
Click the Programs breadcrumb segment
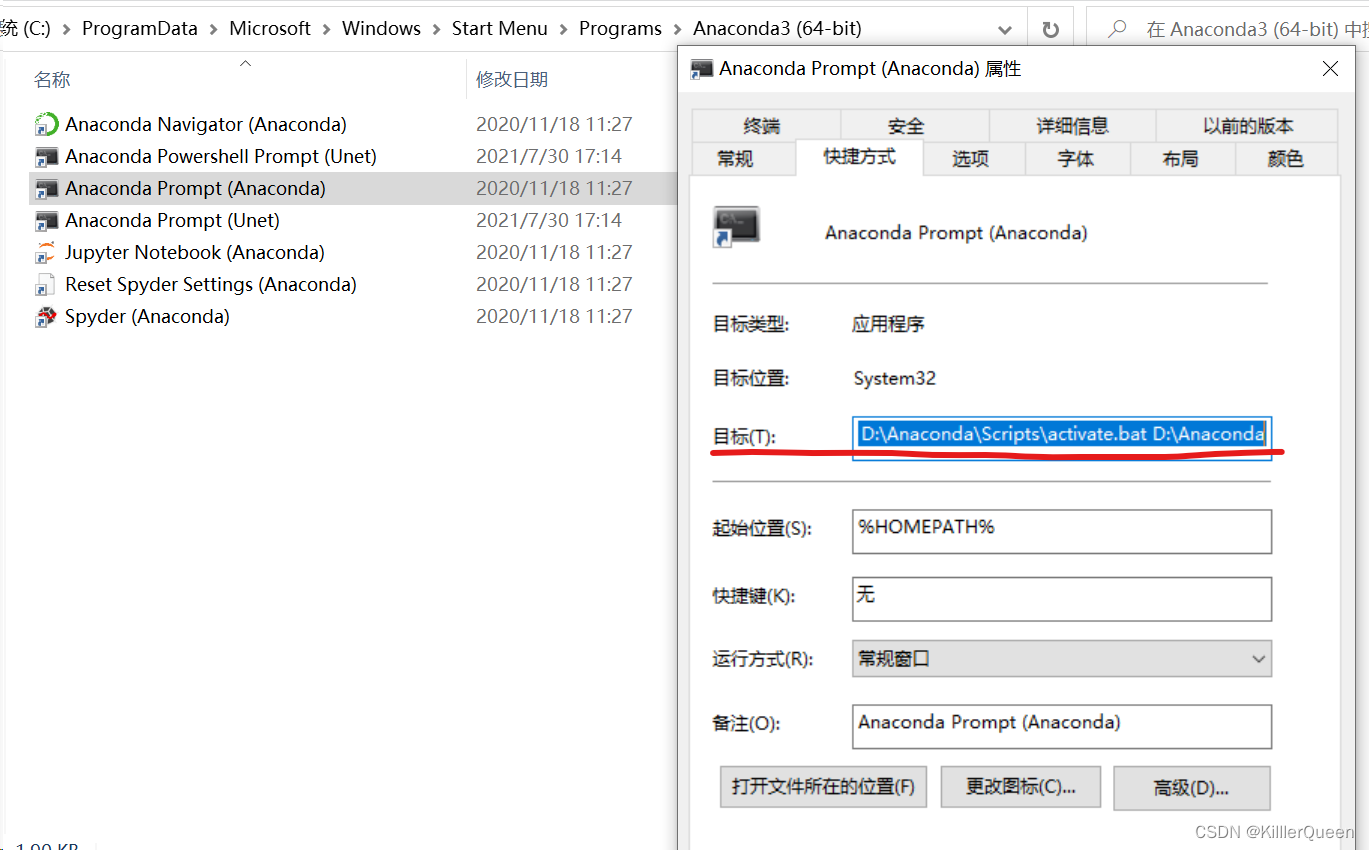tap(621, 29)
